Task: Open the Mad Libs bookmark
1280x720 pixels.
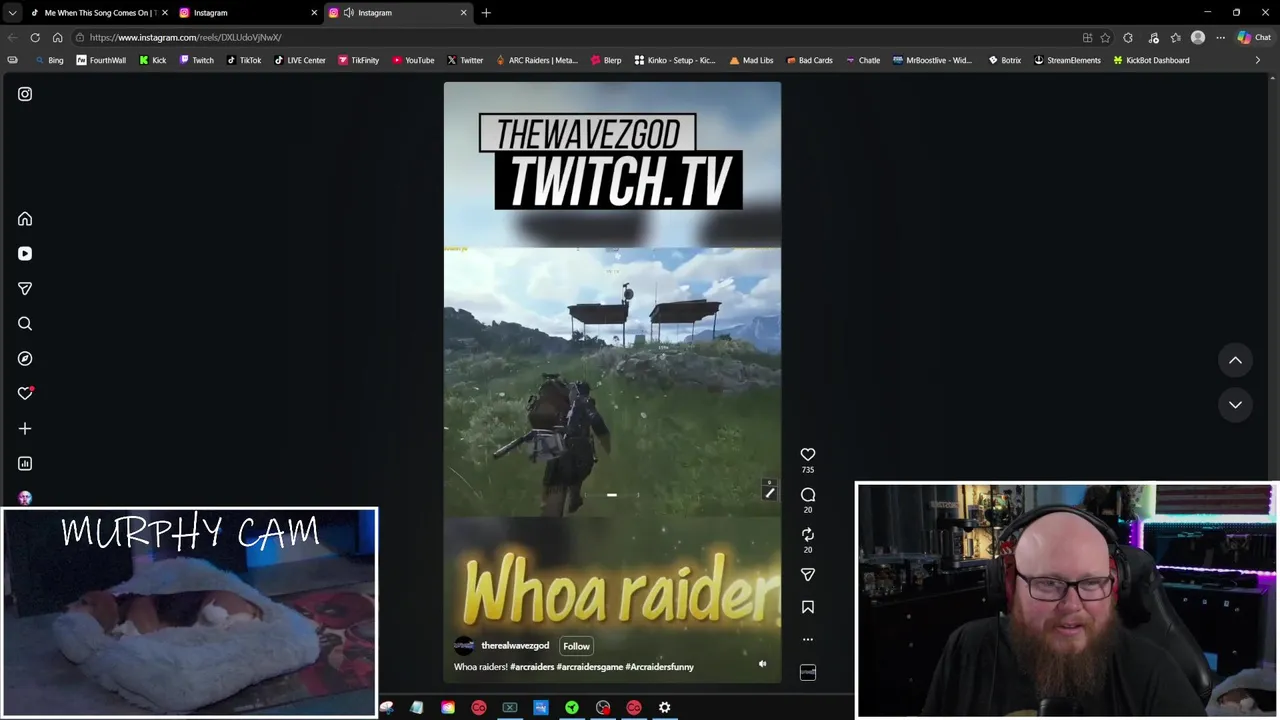Action: [751, 60]
